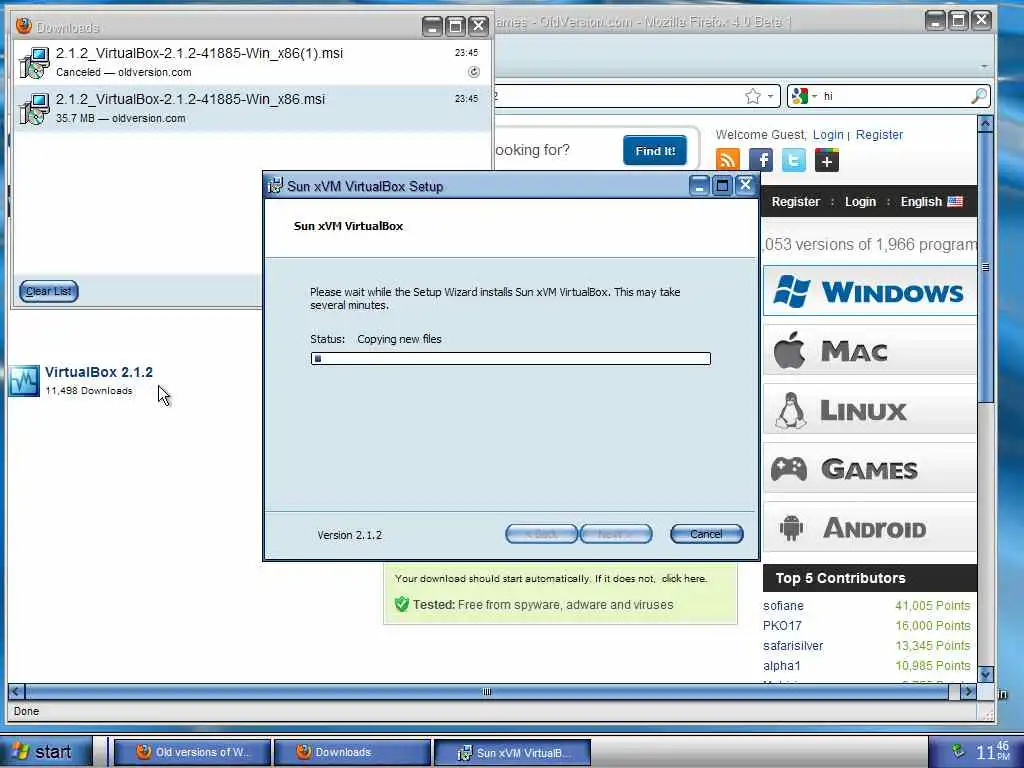
Task: Click the Clear List button in Downloads
Action: tap(49, 291)
